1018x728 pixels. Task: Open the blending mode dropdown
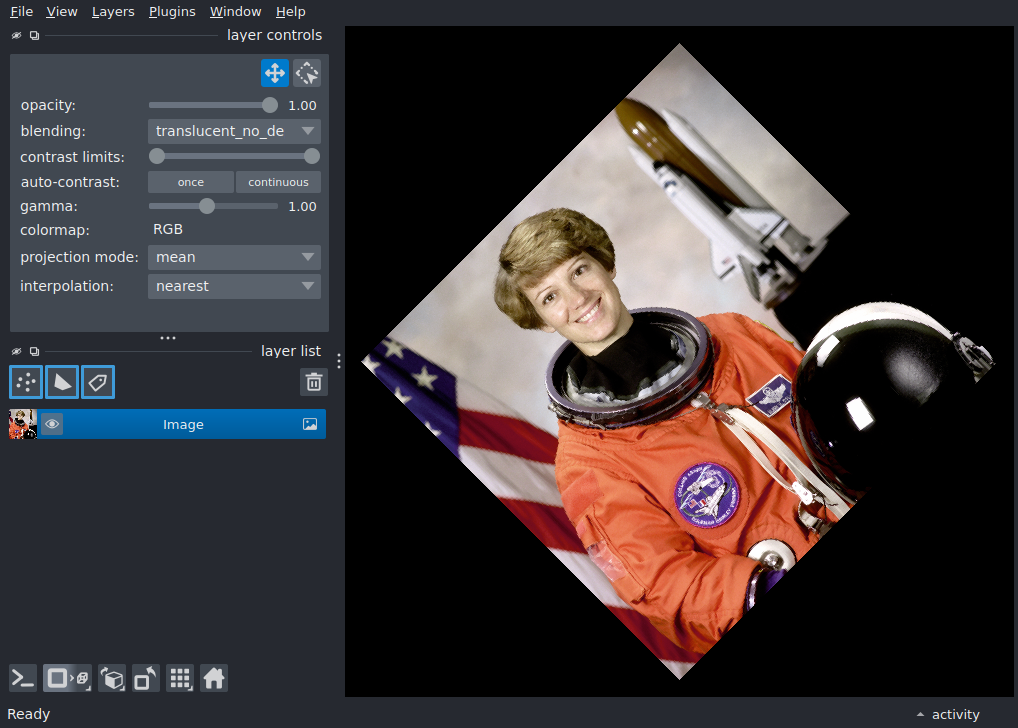234,131
